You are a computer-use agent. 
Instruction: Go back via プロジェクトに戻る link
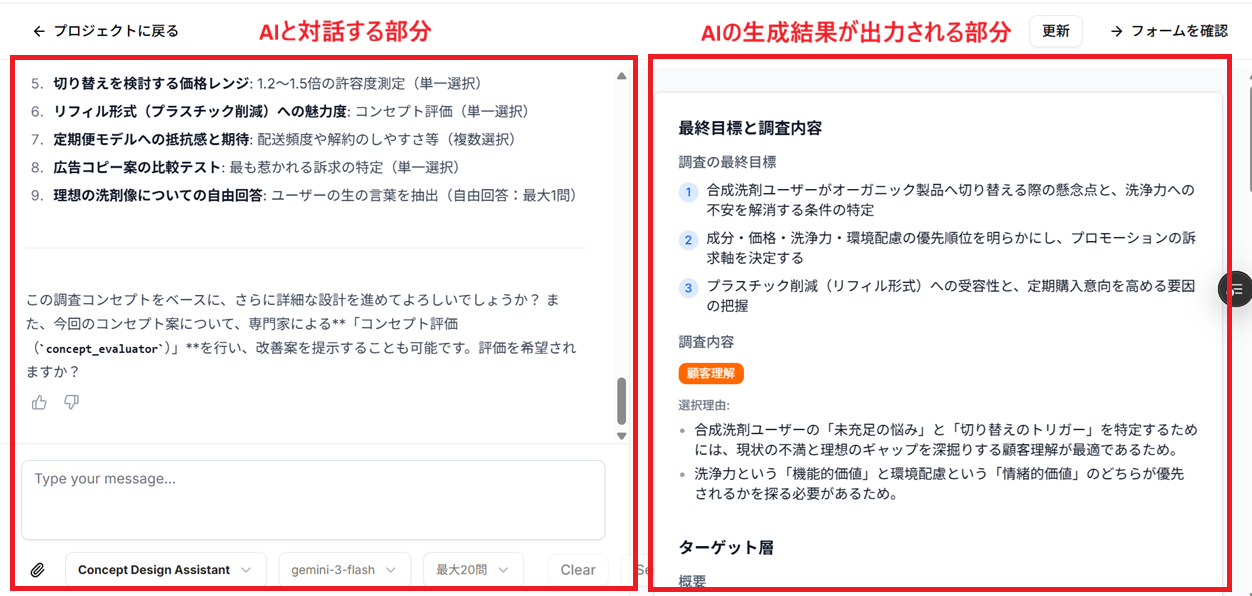coord(116,31)
